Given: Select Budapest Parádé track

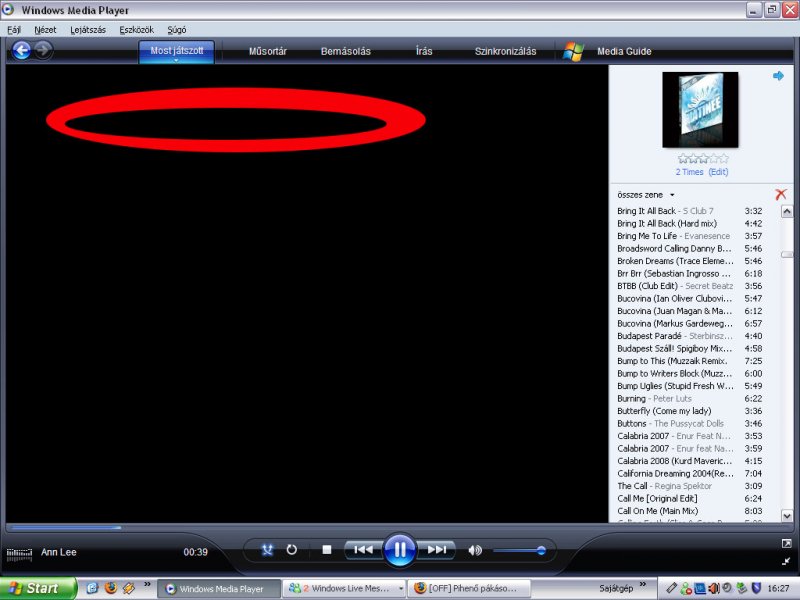Looking at the screenshot, I should tap(689, 336).
